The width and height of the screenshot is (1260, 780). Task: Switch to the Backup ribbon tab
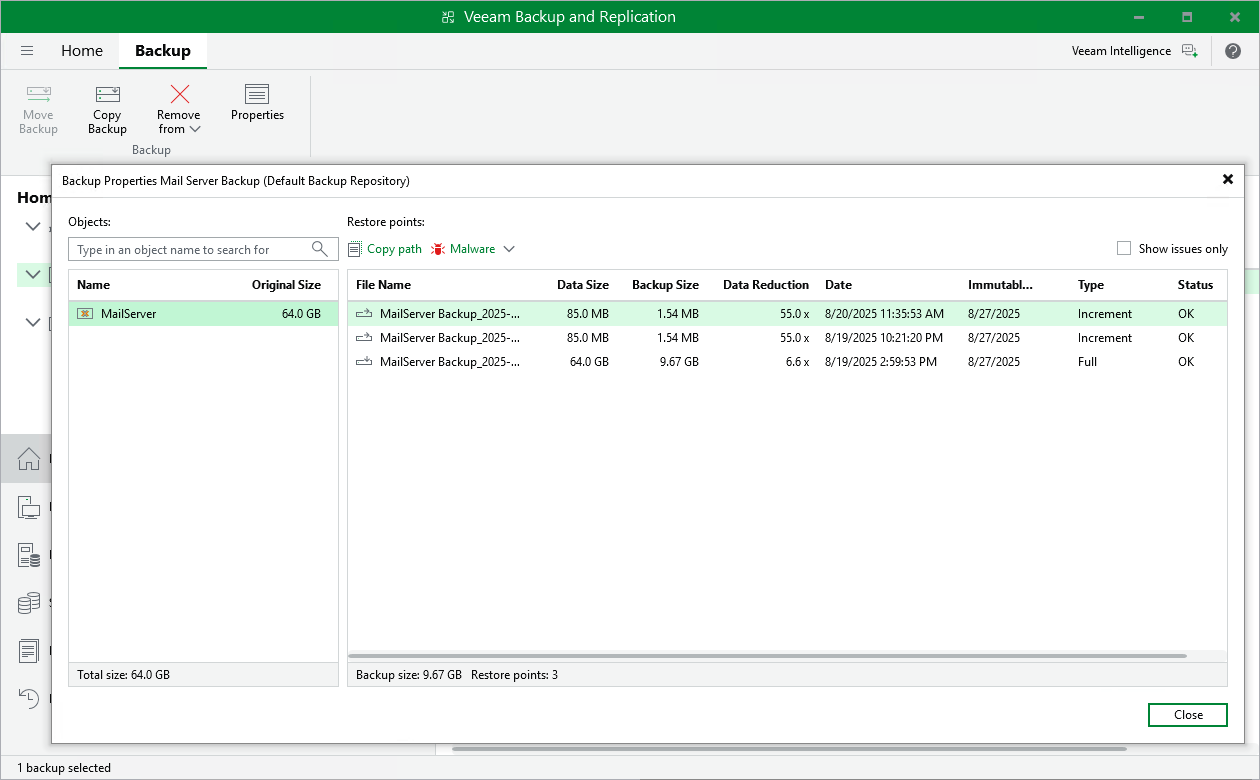pyautogui.click(x=162, y=50)
